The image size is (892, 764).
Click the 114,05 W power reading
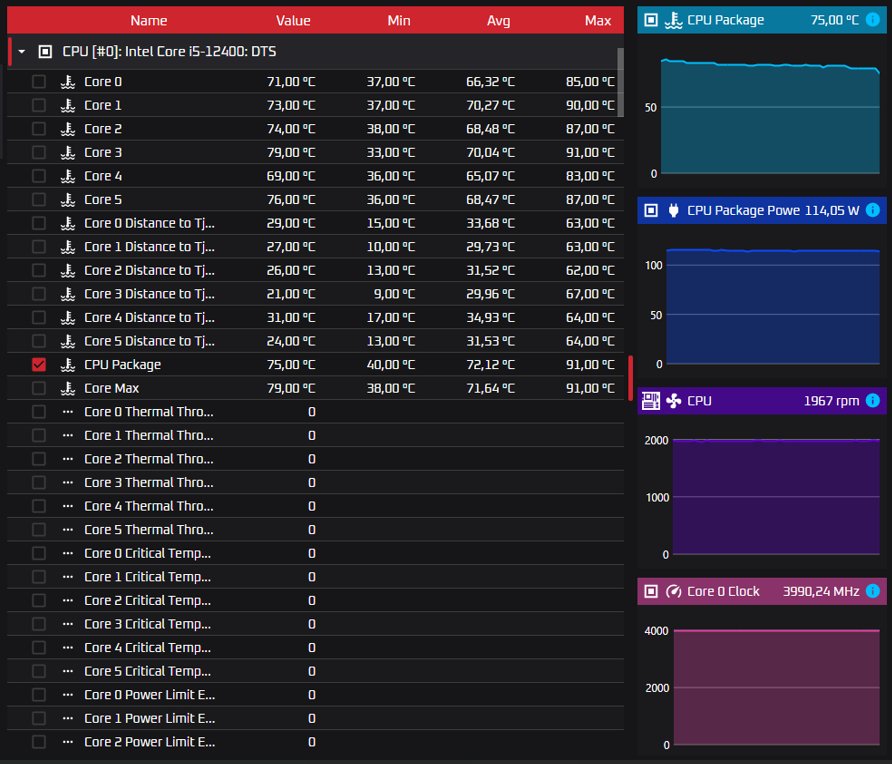point(832,210)
